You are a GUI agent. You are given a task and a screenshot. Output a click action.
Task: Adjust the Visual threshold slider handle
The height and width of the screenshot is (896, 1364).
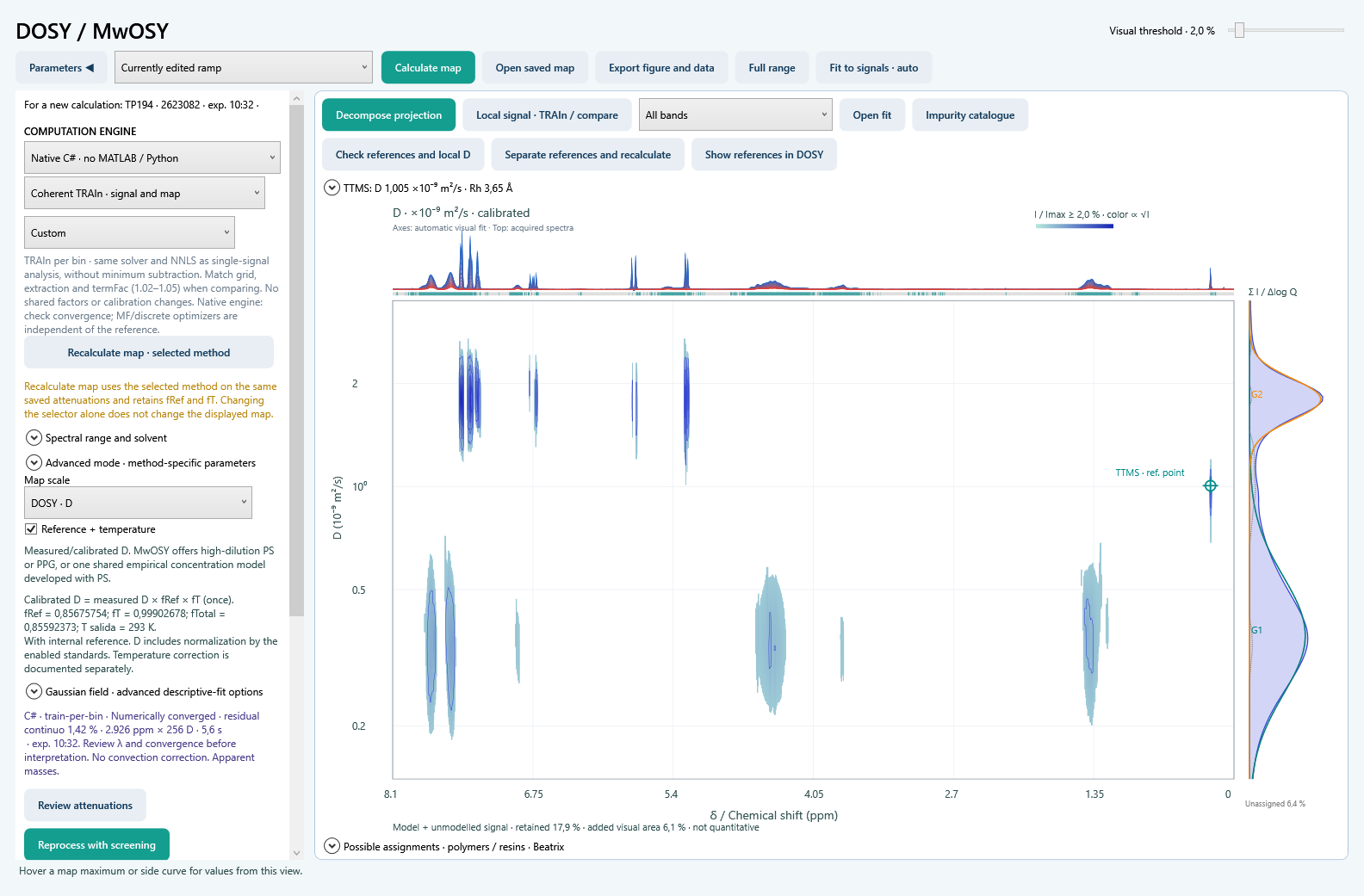(x=1239, y=30)
